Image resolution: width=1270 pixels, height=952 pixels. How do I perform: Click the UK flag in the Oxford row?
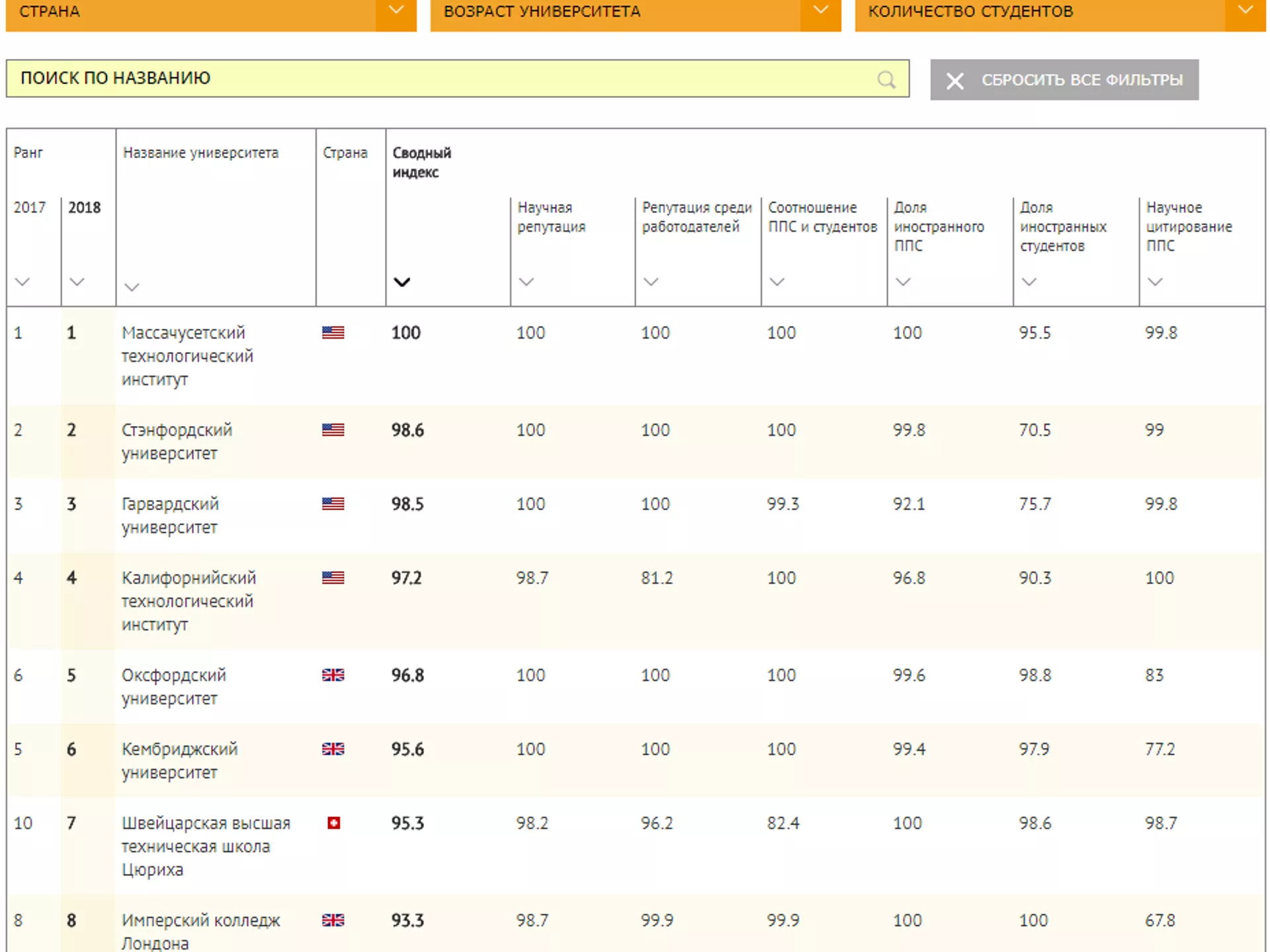[333, 675]
